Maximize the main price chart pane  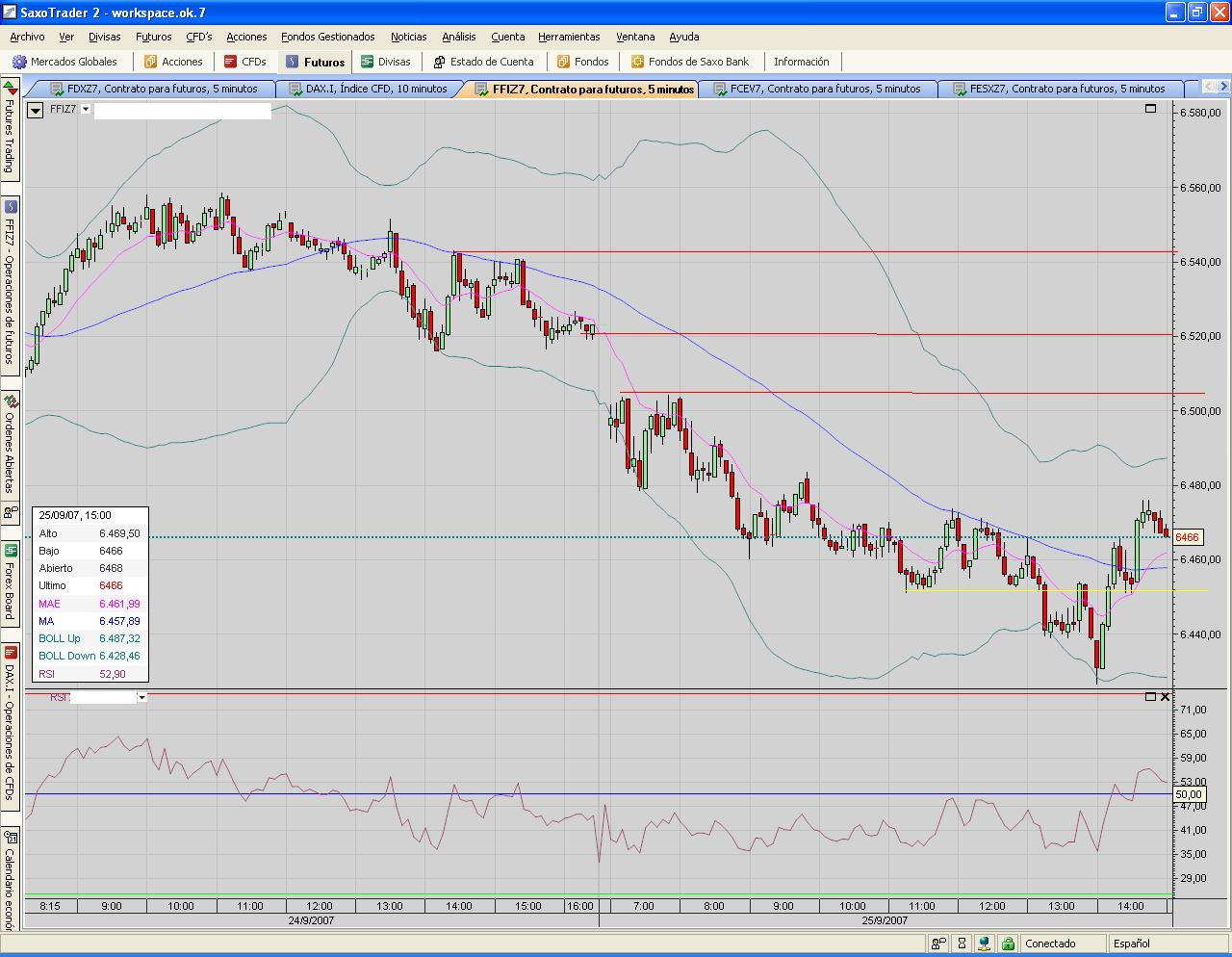1150,109
